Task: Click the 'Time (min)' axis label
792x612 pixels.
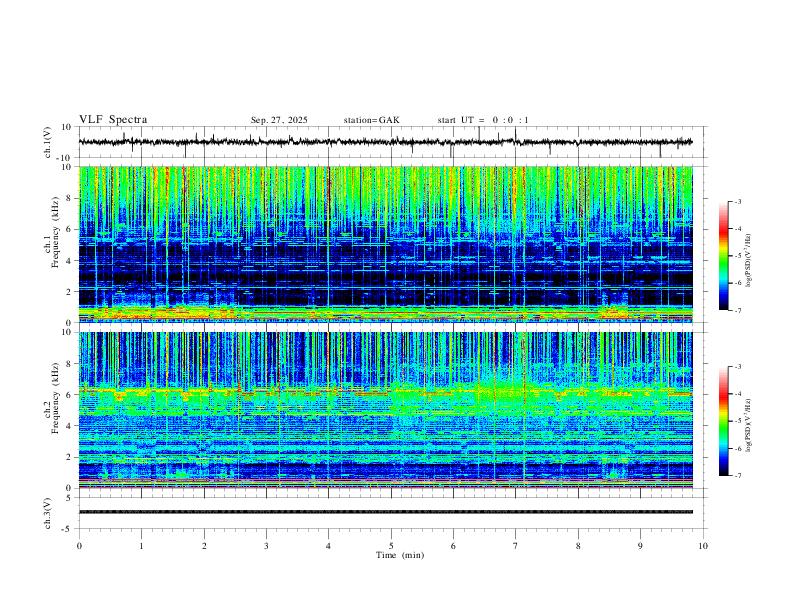Action: point(400,555)
